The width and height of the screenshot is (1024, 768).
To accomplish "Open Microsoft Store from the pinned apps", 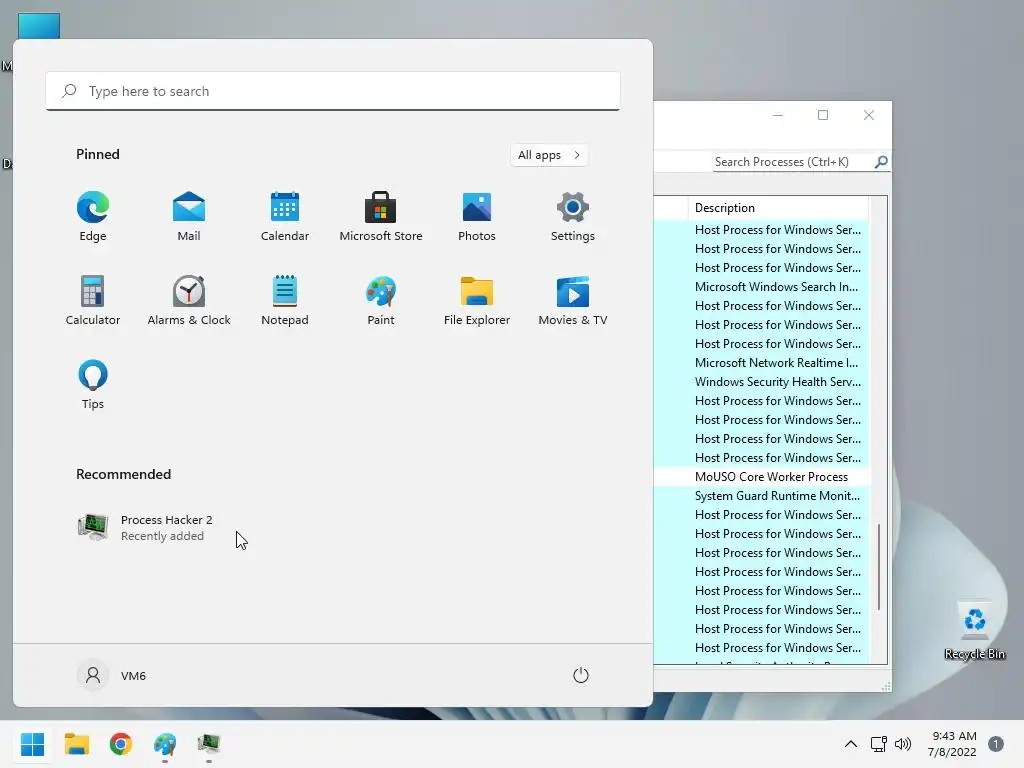I will (x=381, y=217).
